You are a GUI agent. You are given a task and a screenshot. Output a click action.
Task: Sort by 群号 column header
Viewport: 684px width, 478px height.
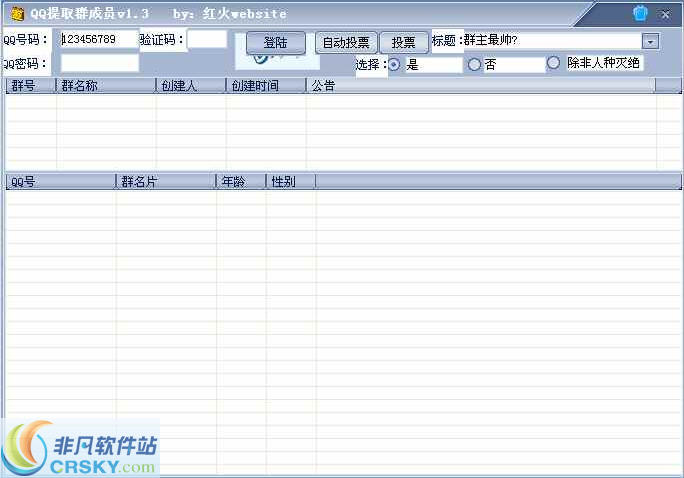click(31, 85)
